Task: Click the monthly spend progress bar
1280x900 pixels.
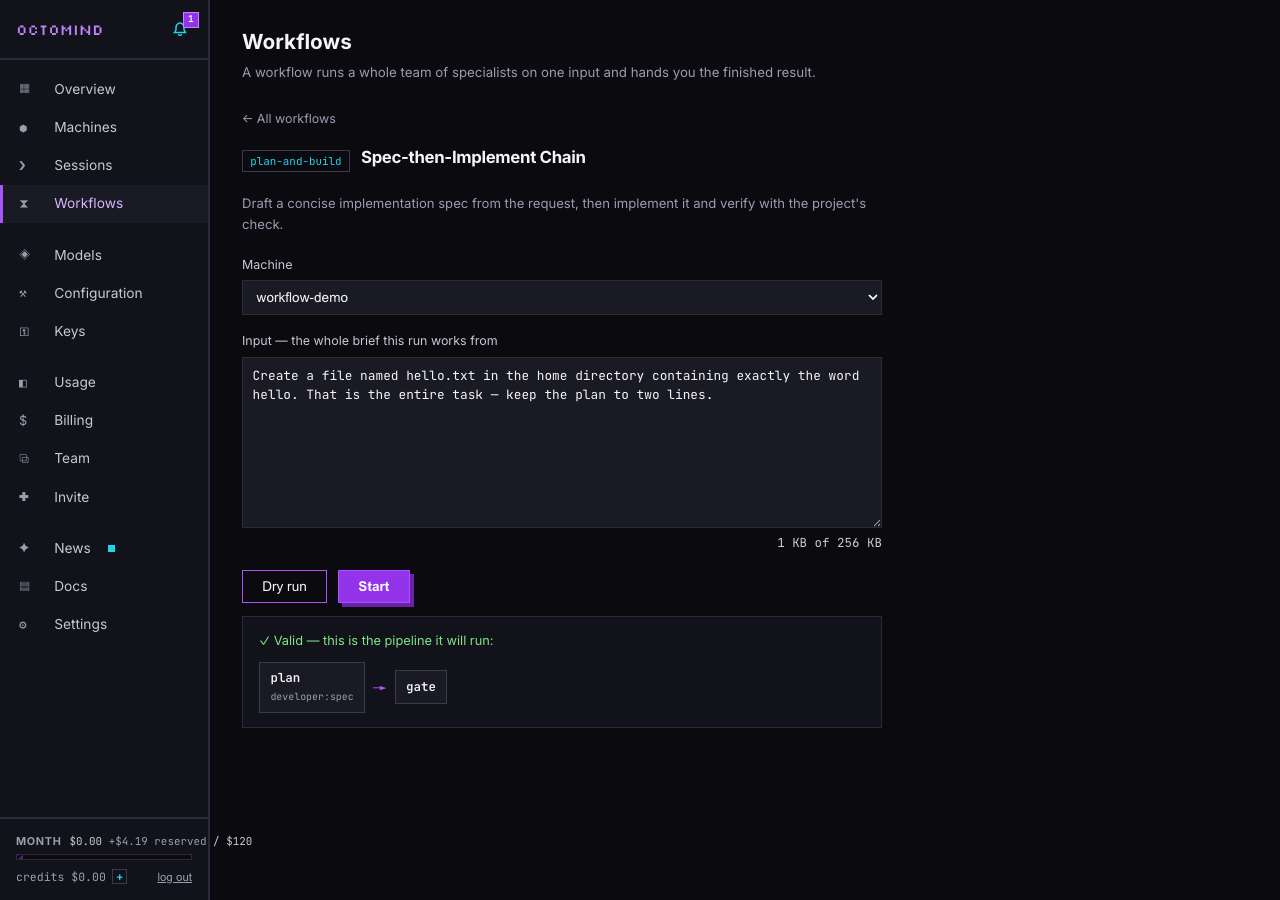Action: 104,857
